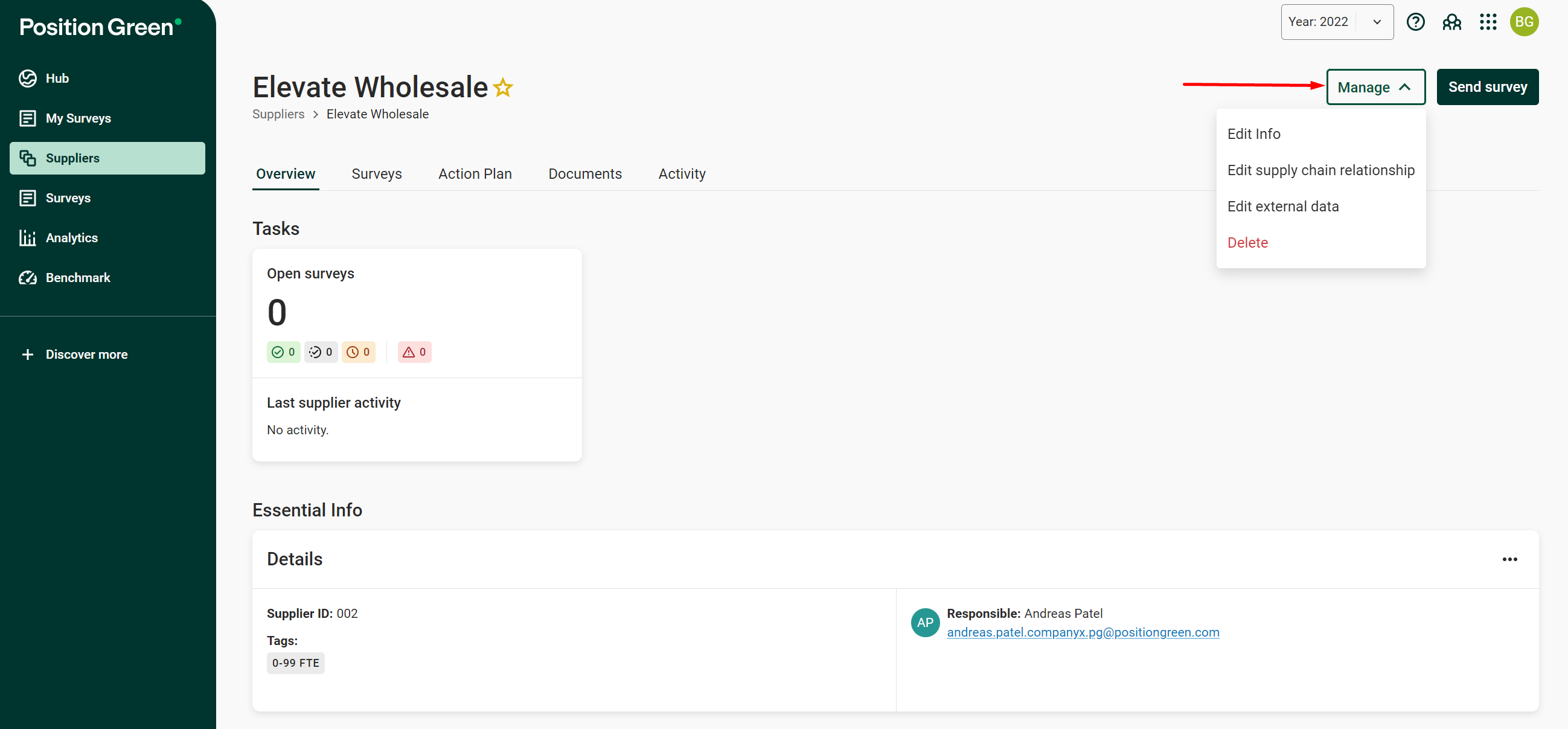Switch to the Overview tab

pos(286,174)
